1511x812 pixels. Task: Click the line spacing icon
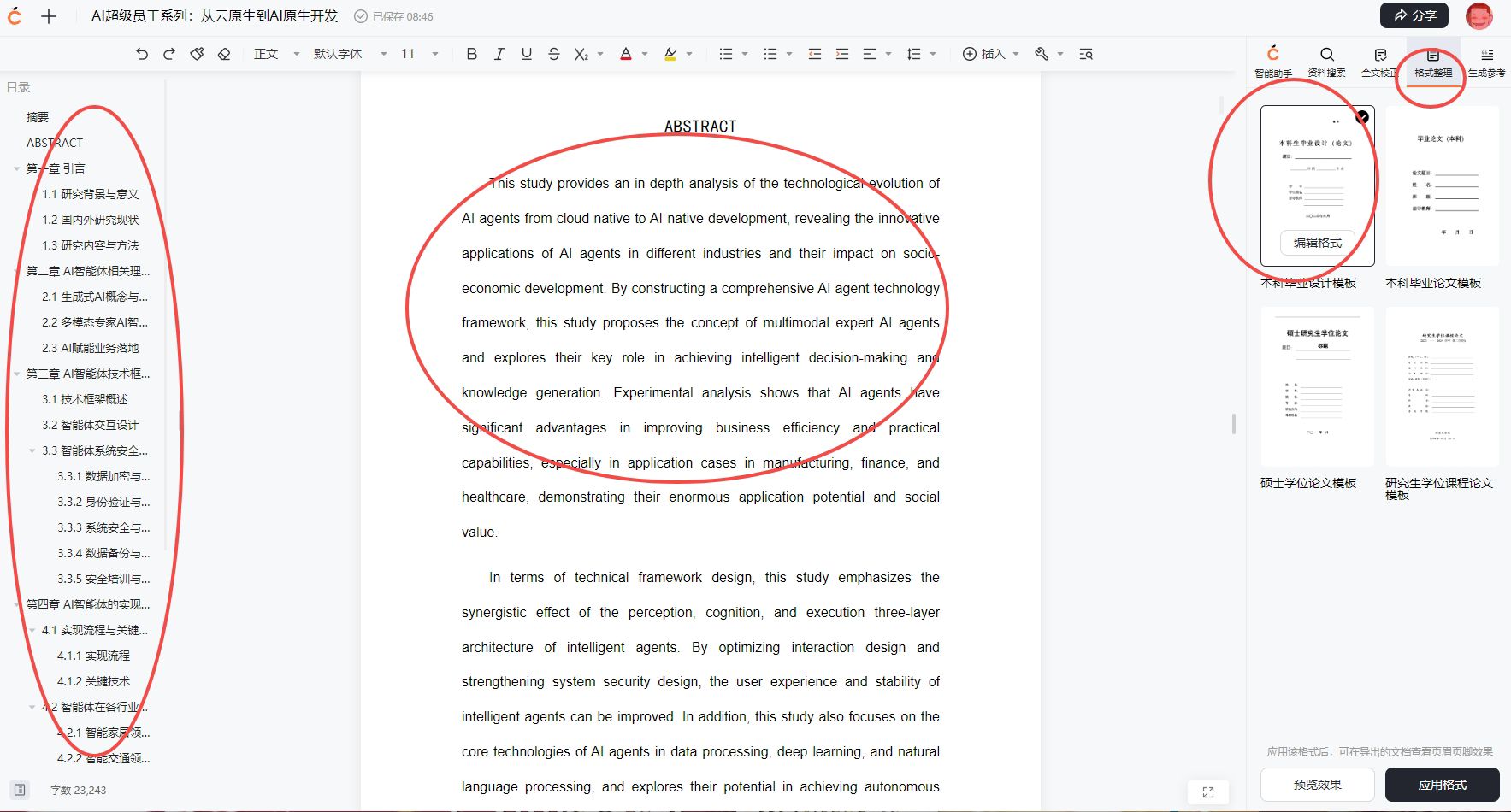tap(914, 54)
